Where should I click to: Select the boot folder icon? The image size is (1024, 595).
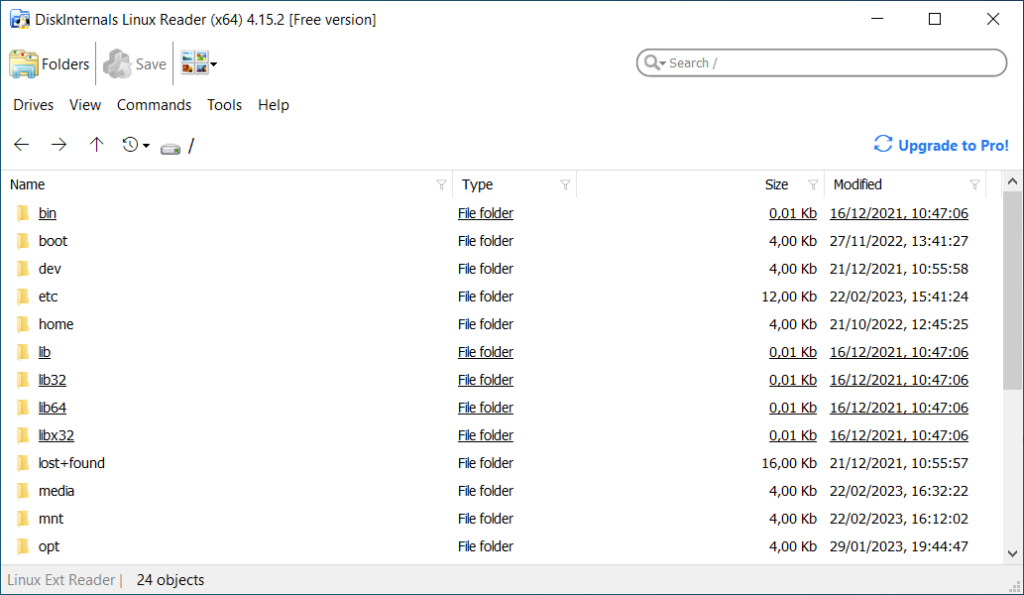[23, 241]
